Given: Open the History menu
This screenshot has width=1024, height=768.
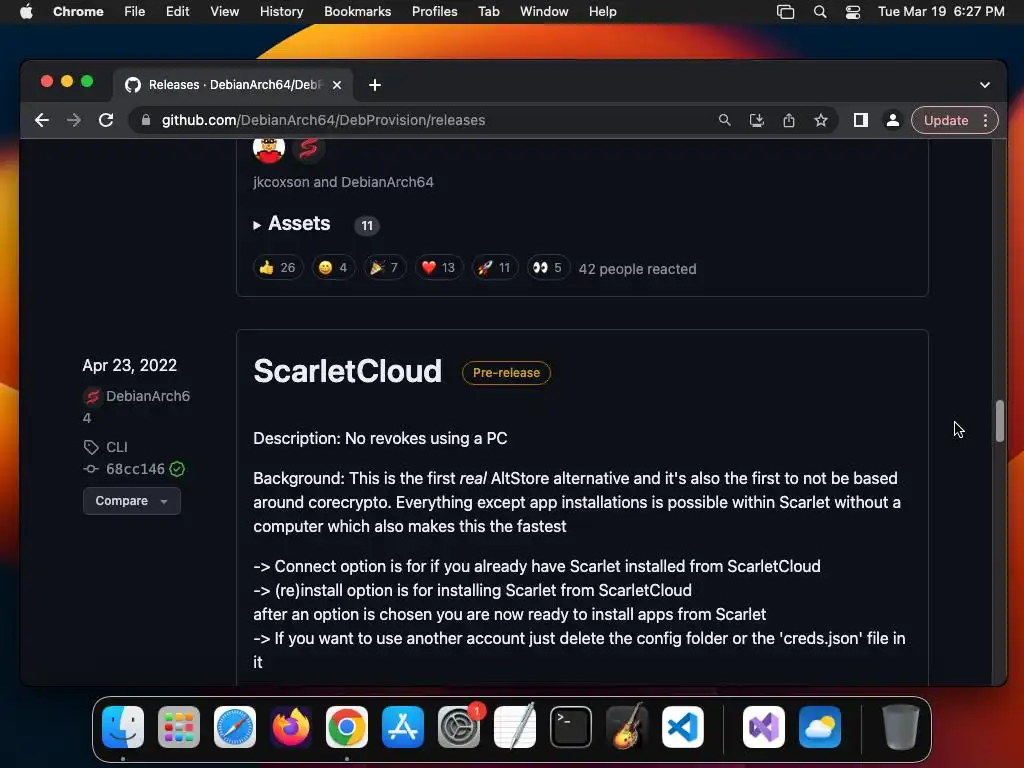Looking at the screenshot, I should point(281,12).
